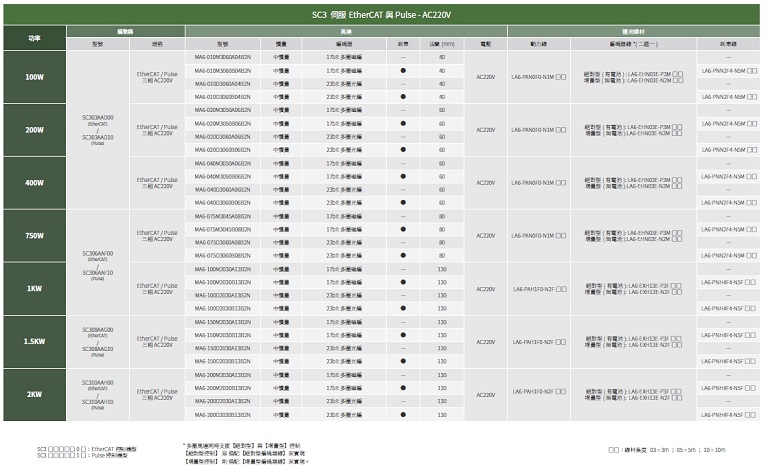The height and width of the screenshot is (465, 768).
Task: Click the 2KW power row header
Action: 34,395
